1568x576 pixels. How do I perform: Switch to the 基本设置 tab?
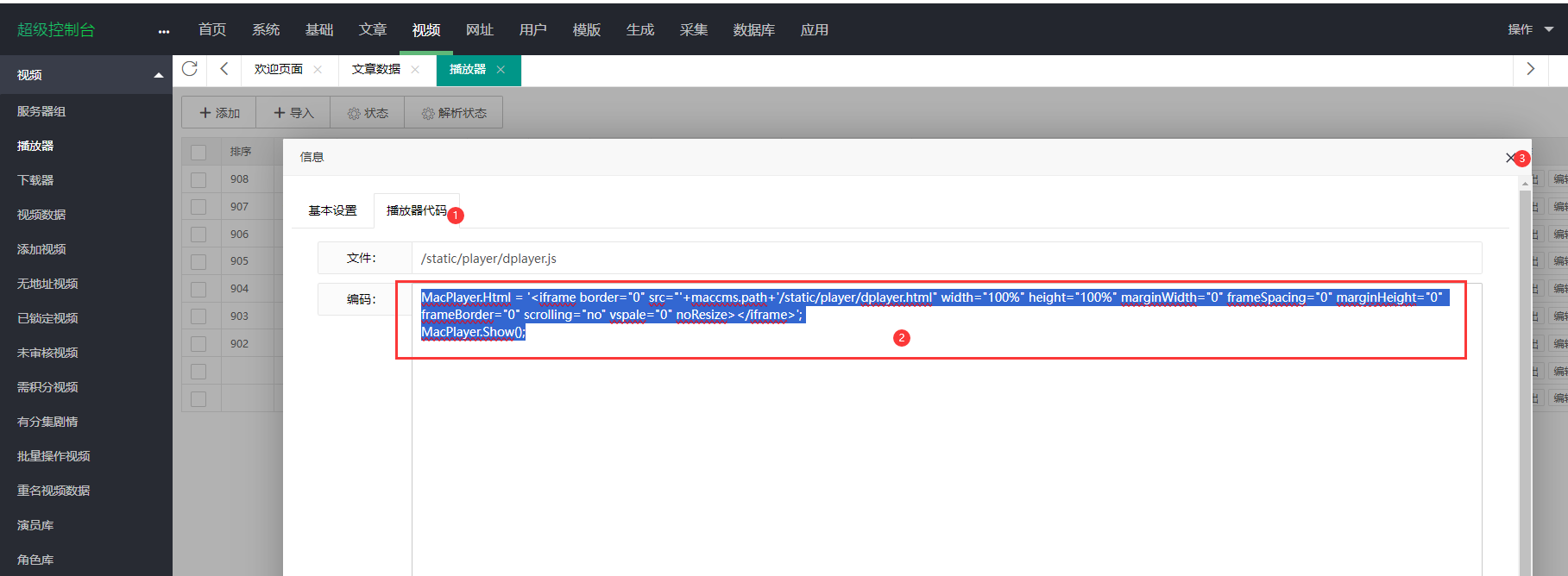click(x=332, y=210)
